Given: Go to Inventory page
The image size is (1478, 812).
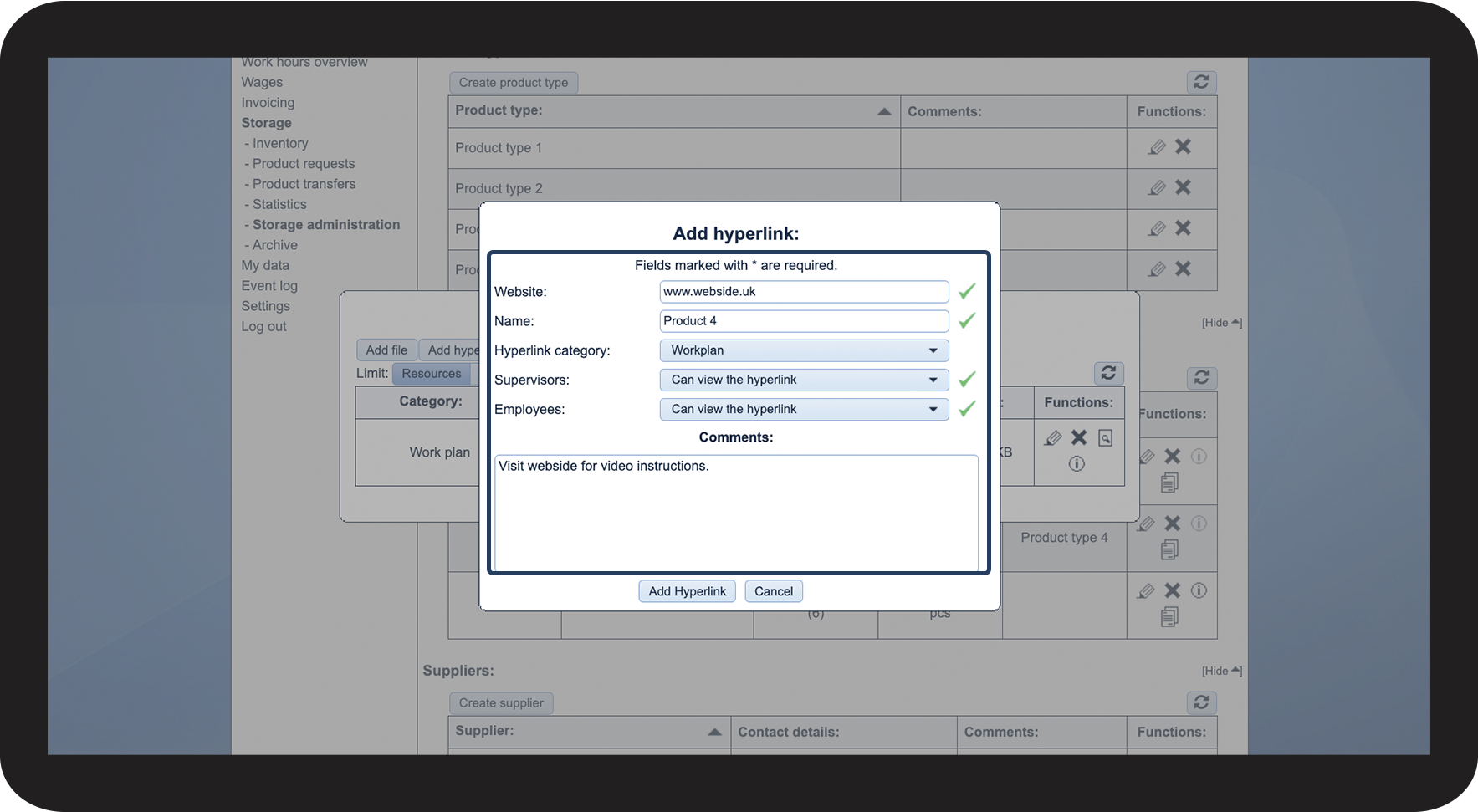Looking at the screenshot, I should click(280, 143).
